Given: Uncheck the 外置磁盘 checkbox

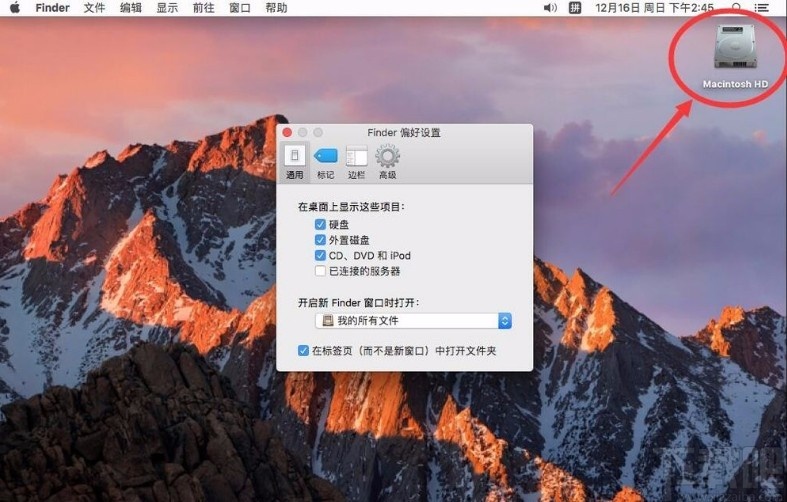Looking at the screenshot, I should (320, 239).
